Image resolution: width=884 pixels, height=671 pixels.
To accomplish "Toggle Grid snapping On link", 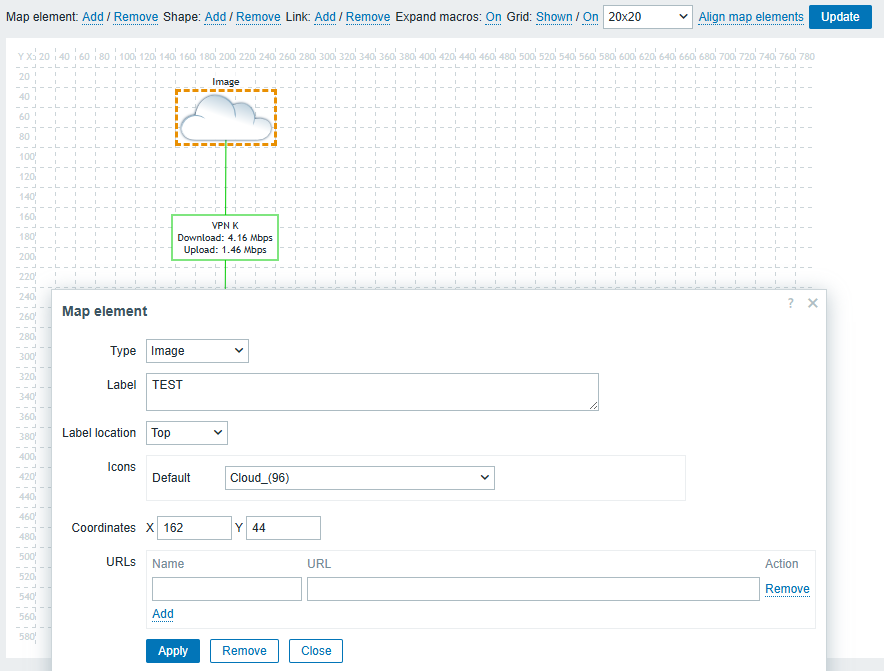I will [x=591, y=17].
